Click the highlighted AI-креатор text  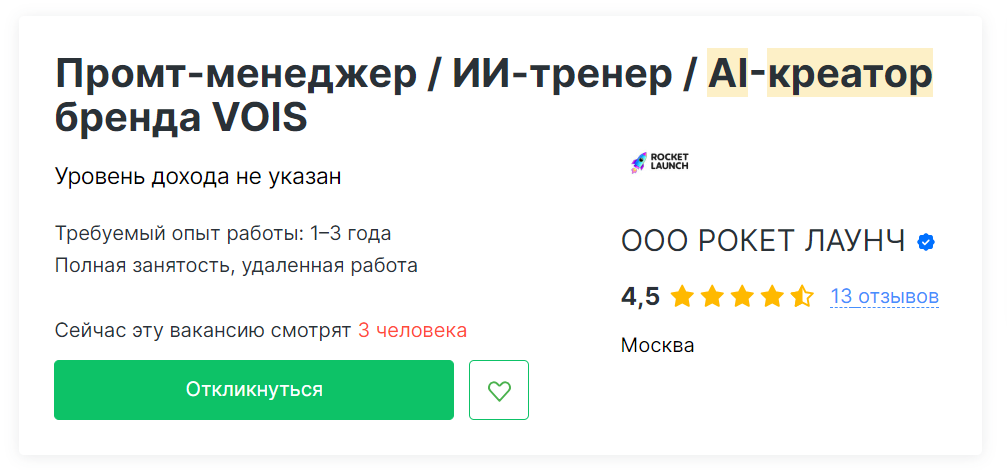820,75
